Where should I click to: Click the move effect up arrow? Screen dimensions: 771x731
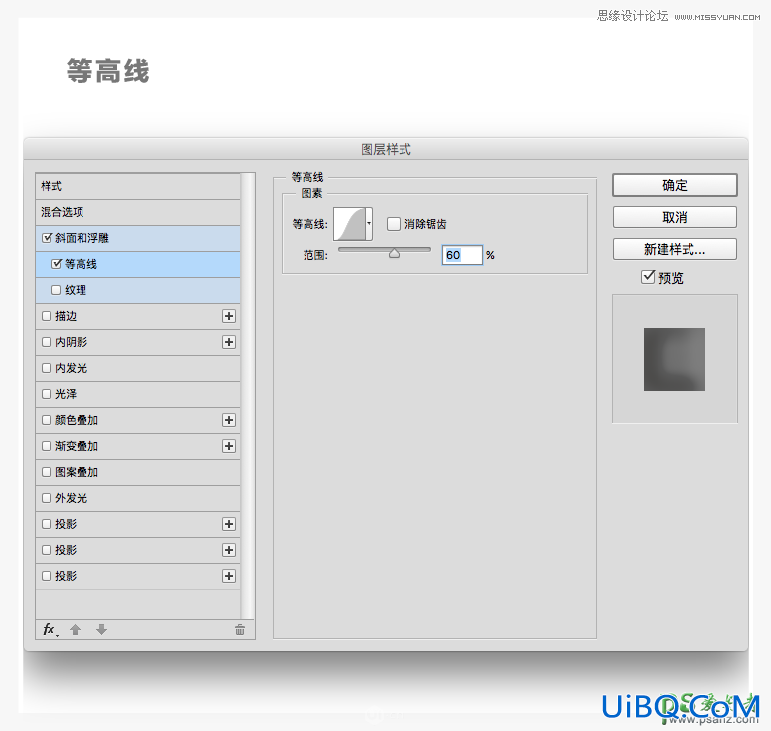pos(75,630)
